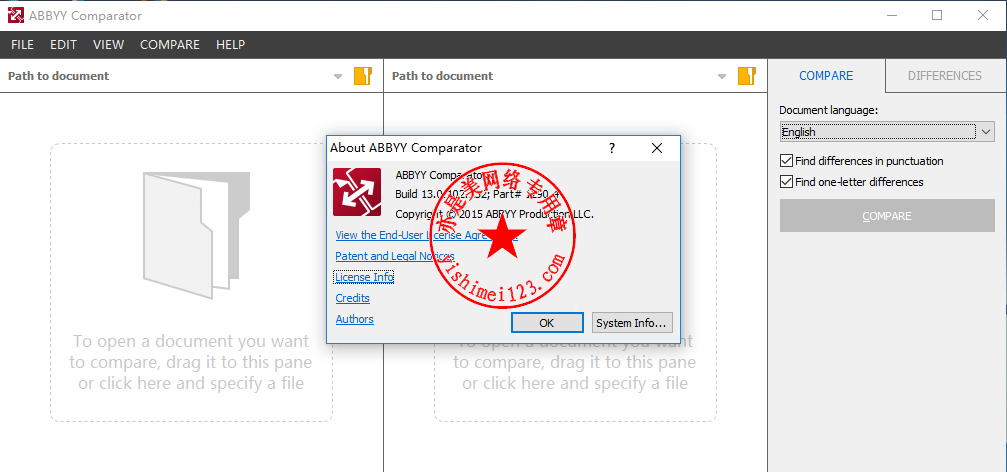Click the yellow open-file icon in left pane
1007x472 pixels.
363,76
